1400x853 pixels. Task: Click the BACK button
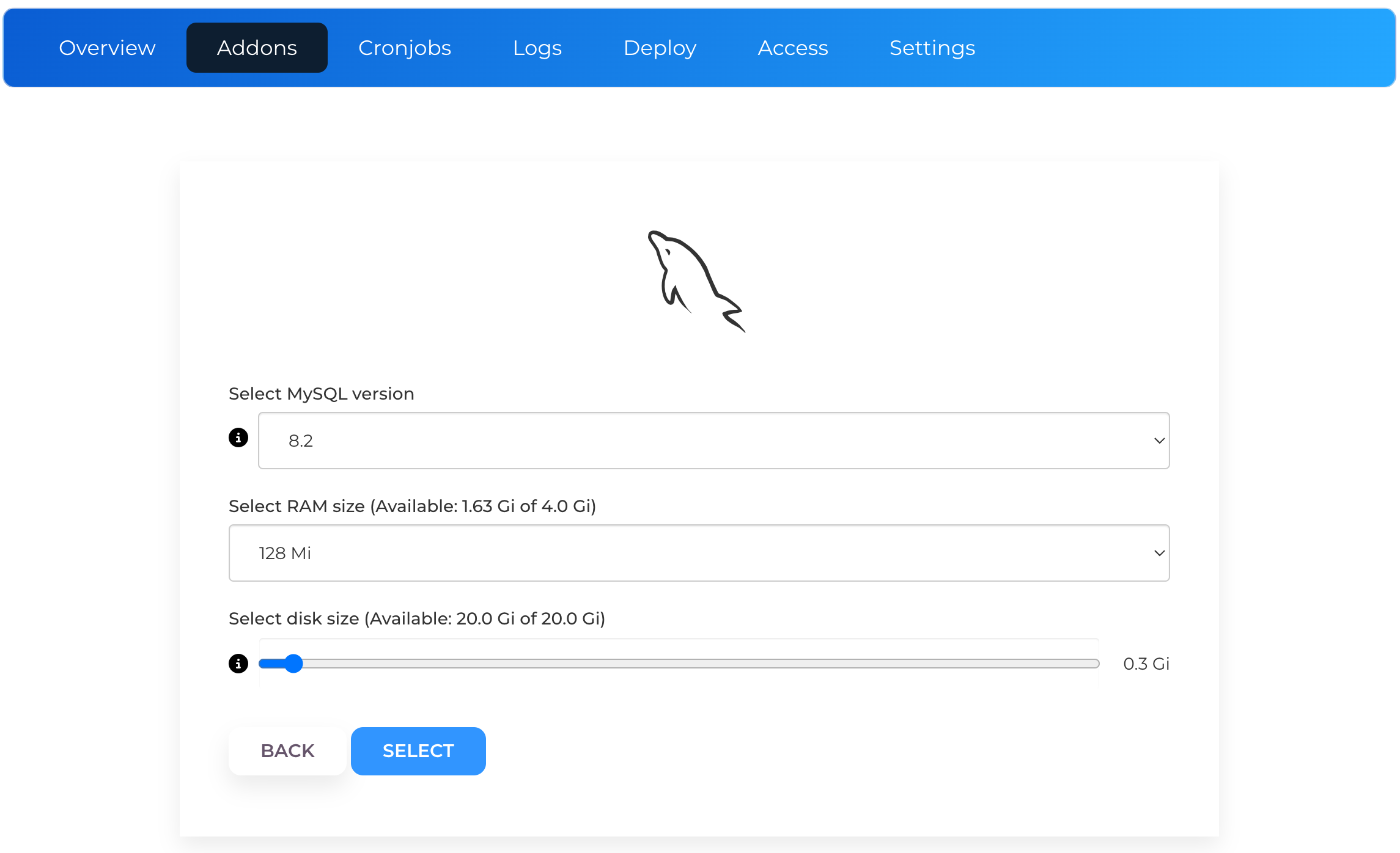[x=287, y=751]
